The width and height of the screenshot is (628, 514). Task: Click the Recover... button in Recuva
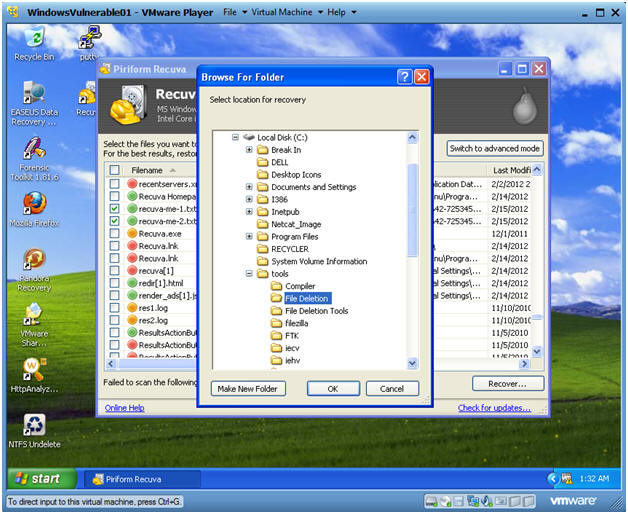[x=508, y=383]
